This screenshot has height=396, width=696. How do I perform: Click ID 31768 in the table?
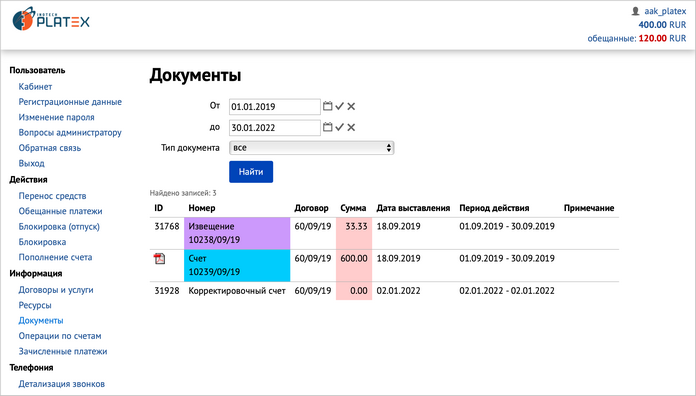pos(167,226)
